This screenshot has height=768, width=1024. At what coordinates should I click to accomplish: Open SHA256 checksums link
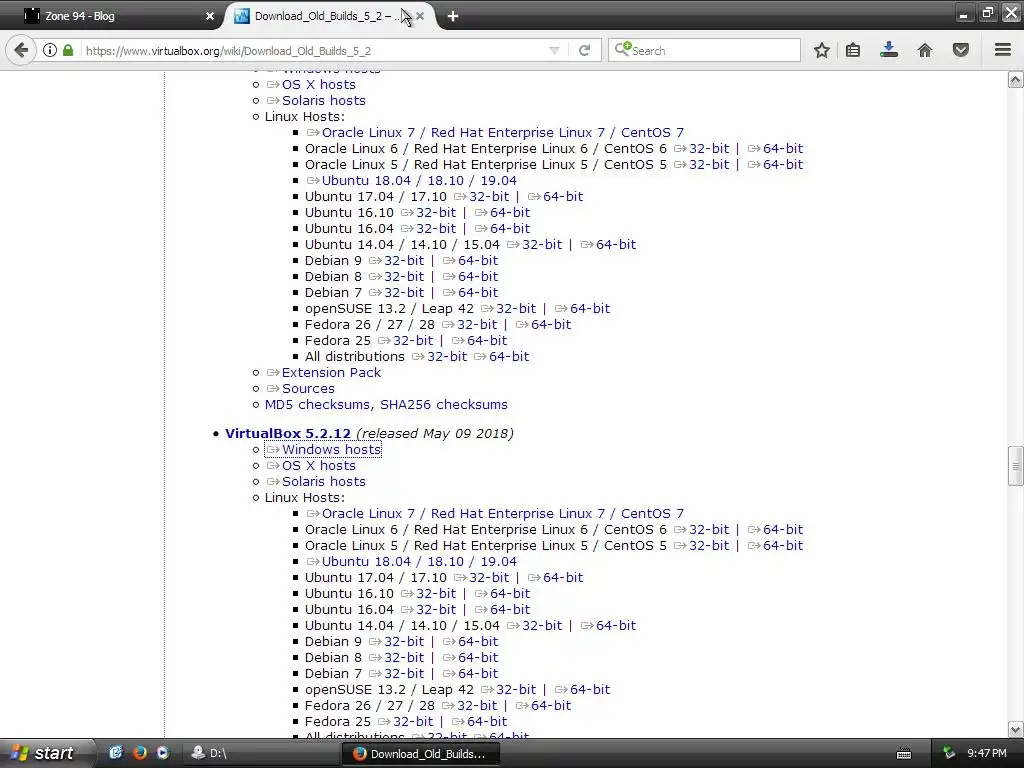point(444,404)
